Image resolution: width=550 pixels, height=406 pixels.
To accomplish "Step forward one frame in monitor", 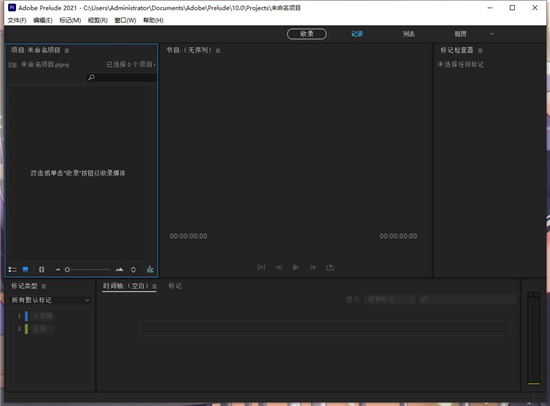I will click(x=313, y=267).
